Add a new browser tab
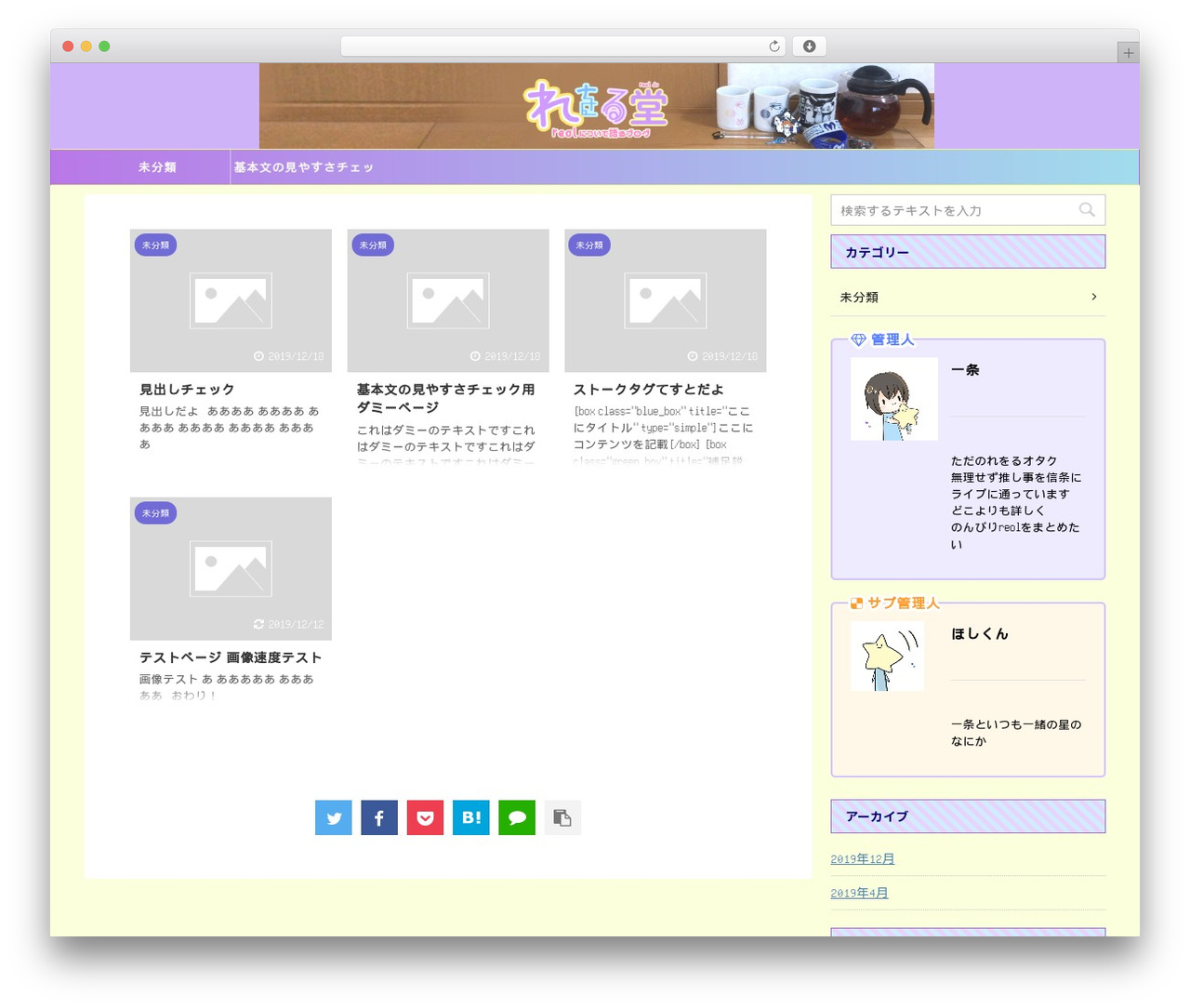Viewport: 1190px width, 1008px height. click(1128, 53)
